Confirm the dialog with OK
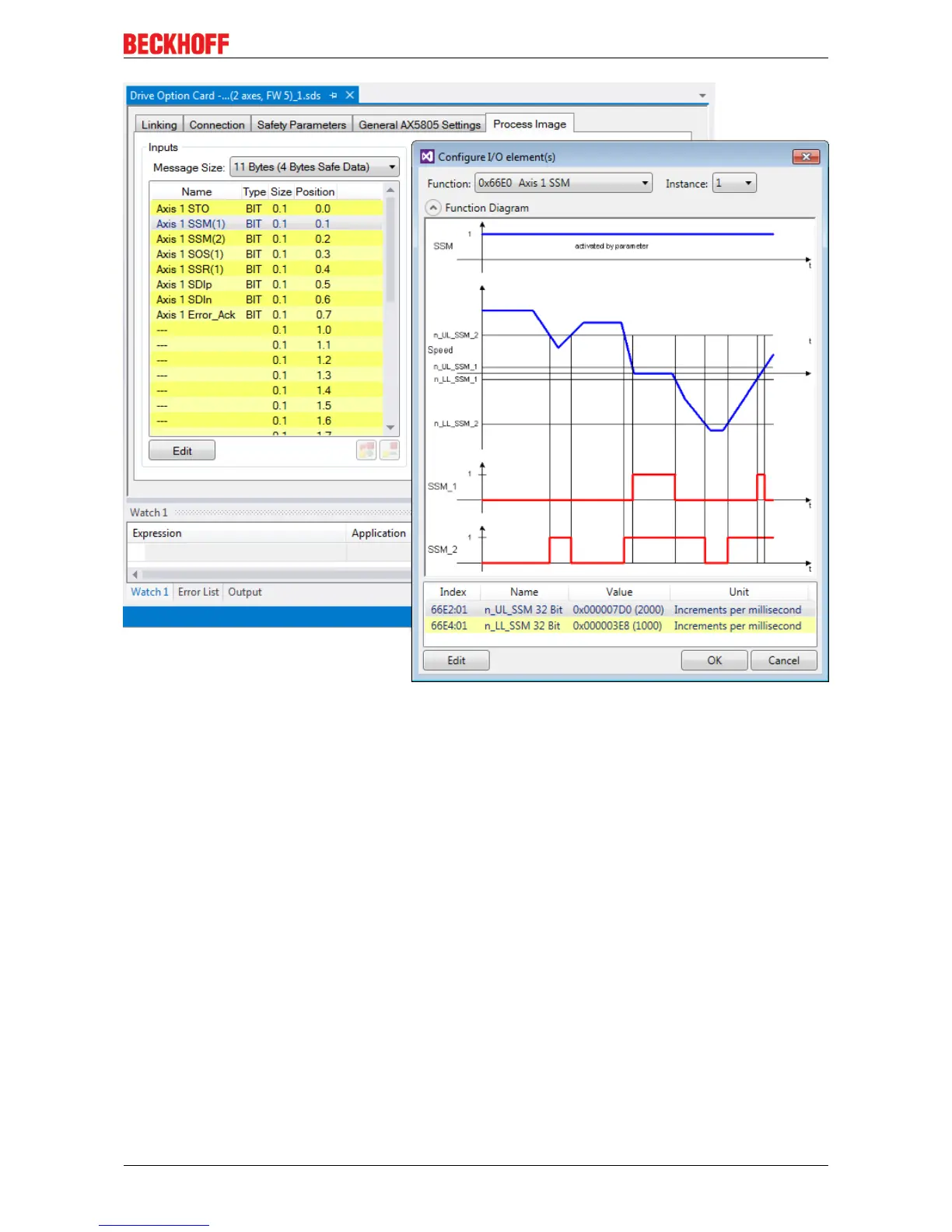Screen dimensions: 952x1232 (x=715, y=660)
